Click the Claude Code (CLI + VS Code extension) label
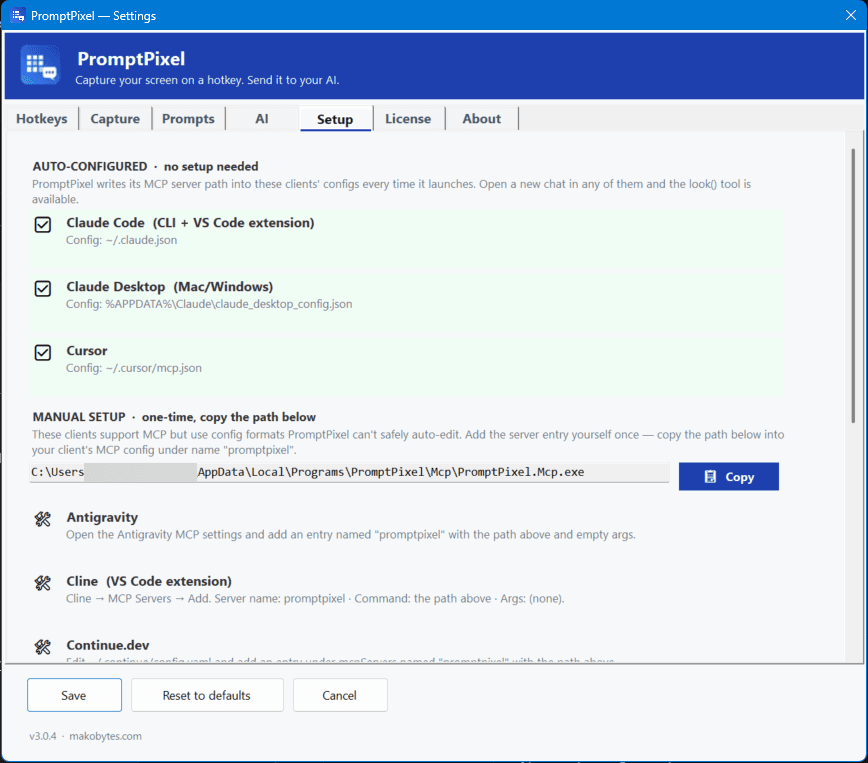868x763 pixels. pyautogui.click(x=190, y=223)
